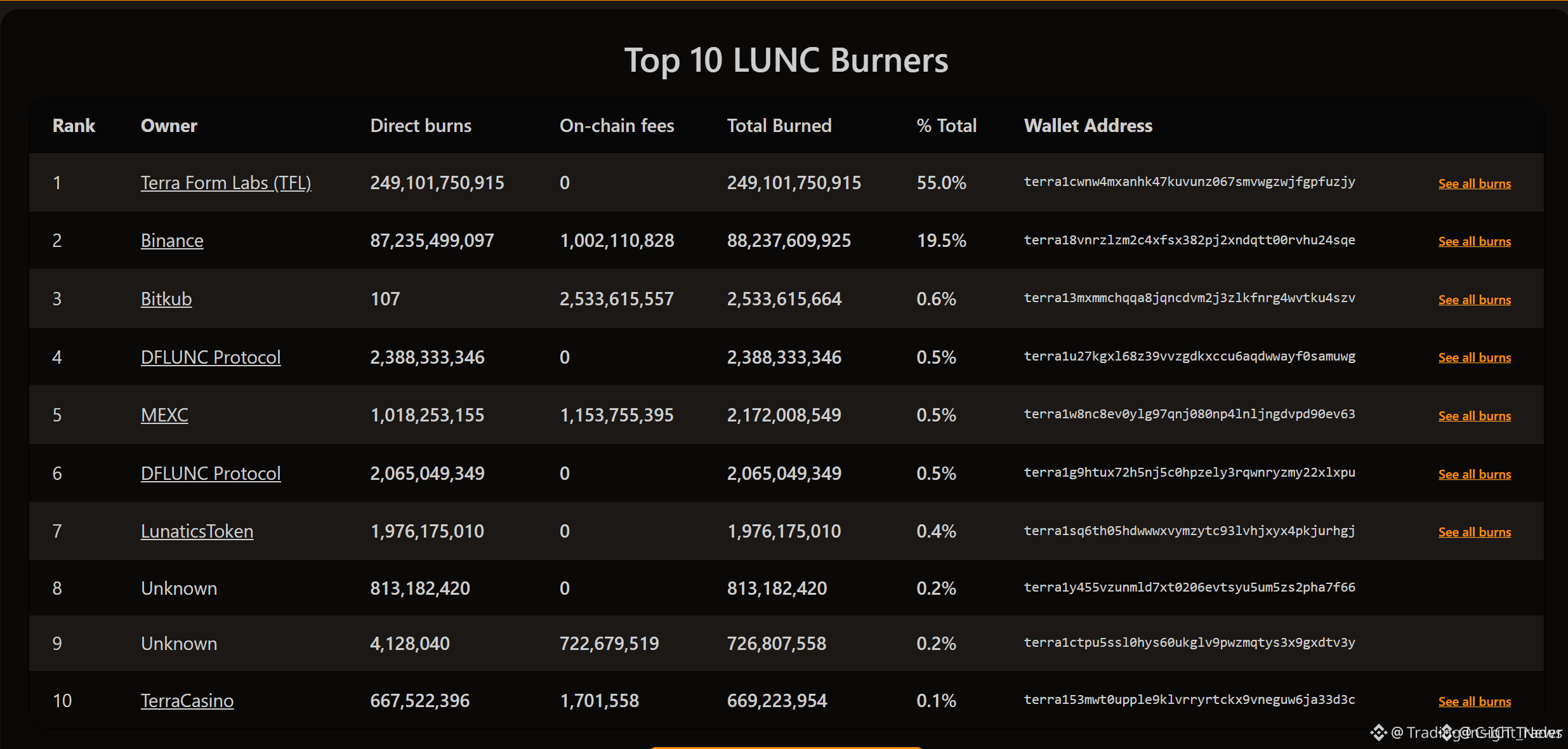The image size is (1568, 749).
Task: Select wallet address terra13mxmmchqqa8jqncdvm2j3zlkfnrg4wvtku4szv
Action: [1190, 298]
